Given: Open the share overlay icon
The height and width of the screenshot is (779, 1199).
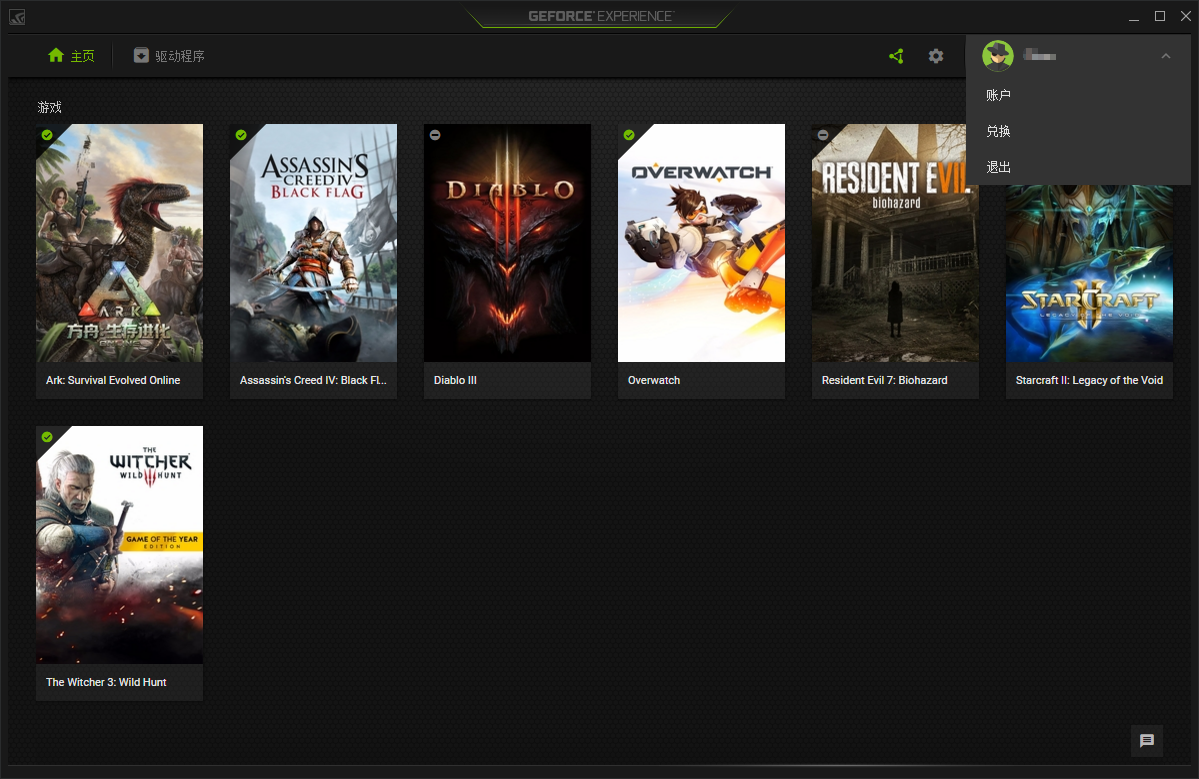Looking at the screenshot, I should pos(896,56).
